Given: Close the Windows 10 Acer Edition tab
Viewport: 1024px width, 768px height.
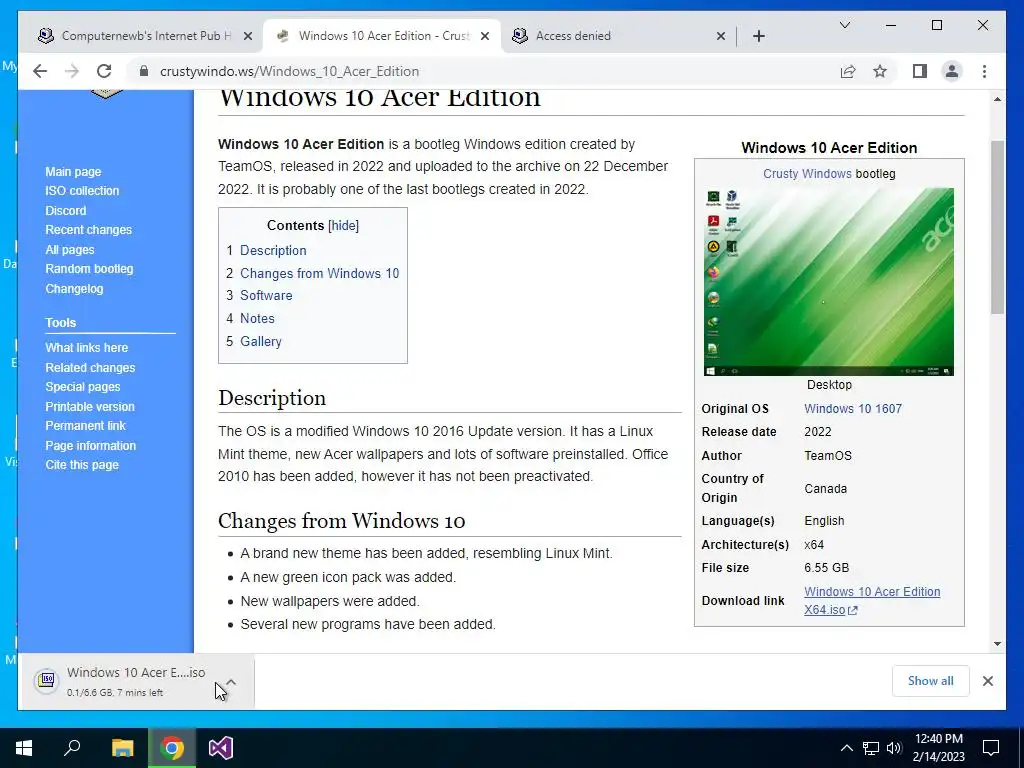Looking at the screenshot, I should (x=485, y=36).
